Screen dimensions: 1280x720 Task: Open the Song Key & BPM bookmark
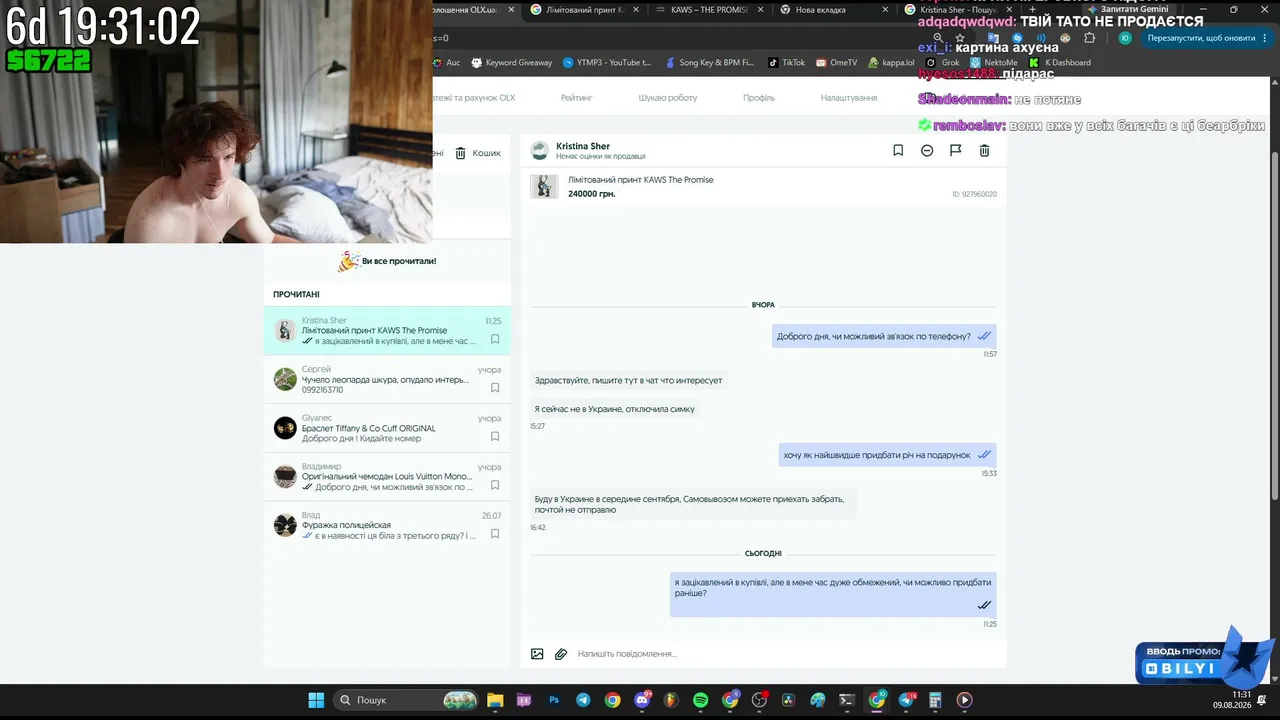pos(710,62)
